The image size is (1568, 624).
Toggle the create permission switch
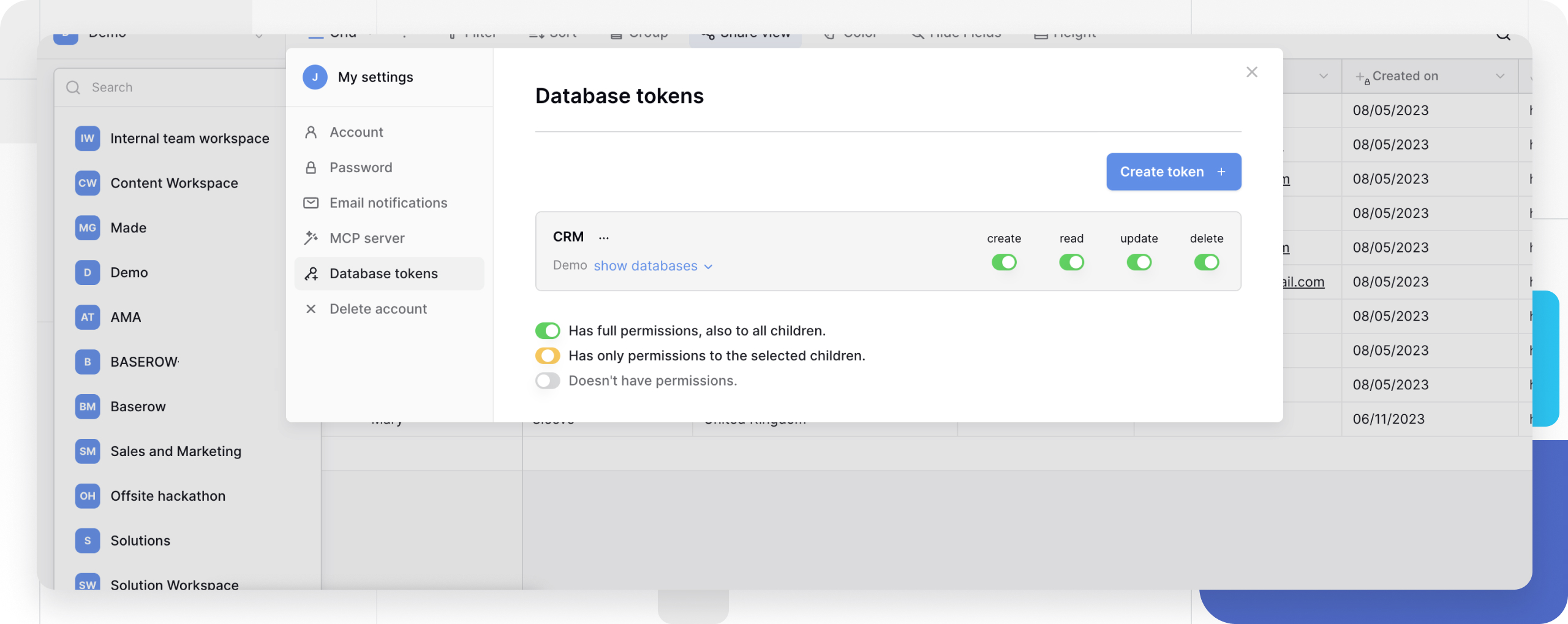point(1004,262)
